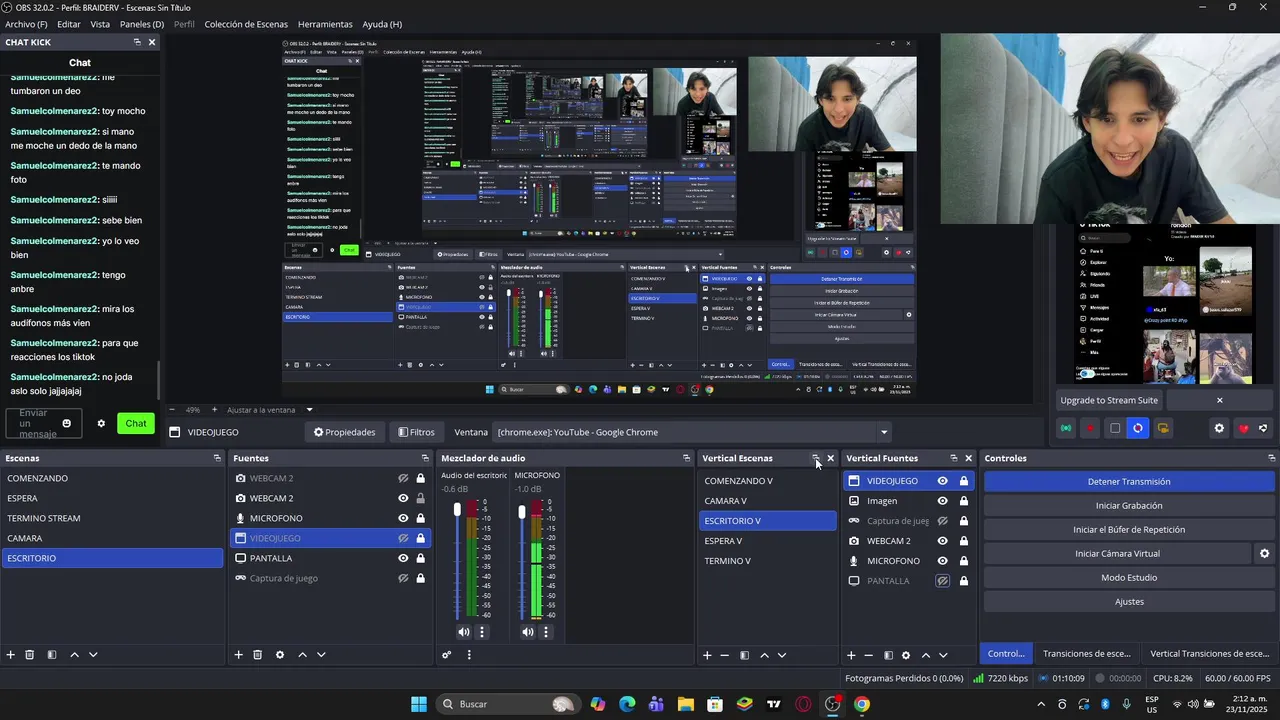Open audio mixer panel options menu

(x=469, y=655)
